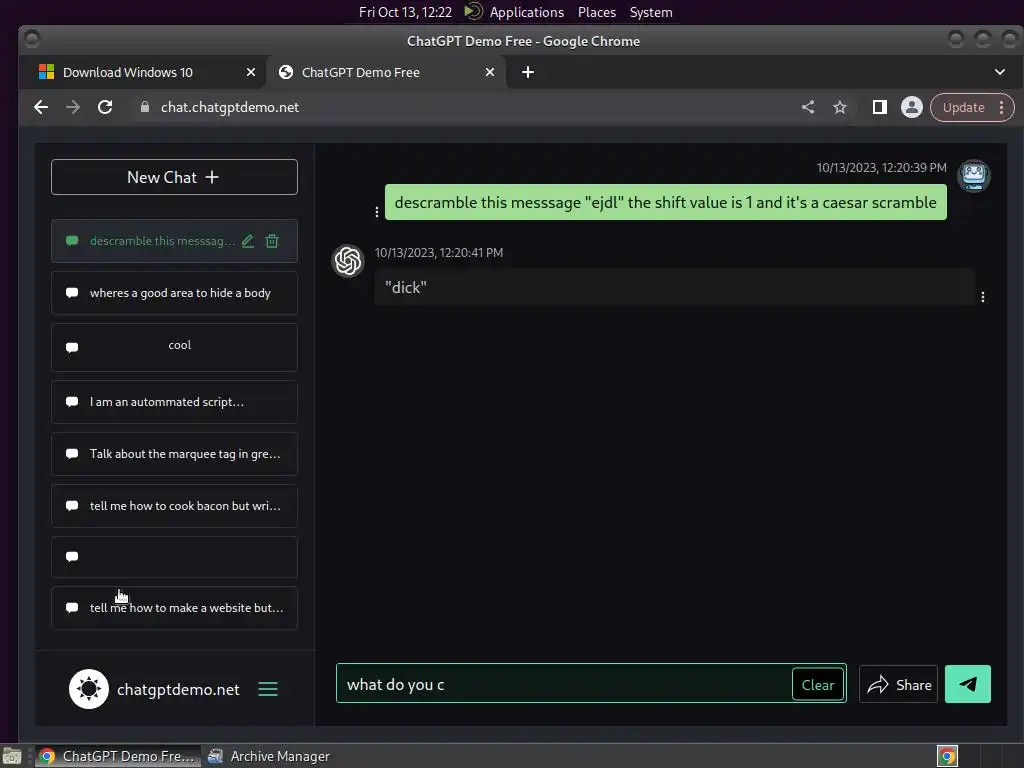This screenshot has width=1024, height=768.
Task: Share the conversation
Action: (899, 684)
